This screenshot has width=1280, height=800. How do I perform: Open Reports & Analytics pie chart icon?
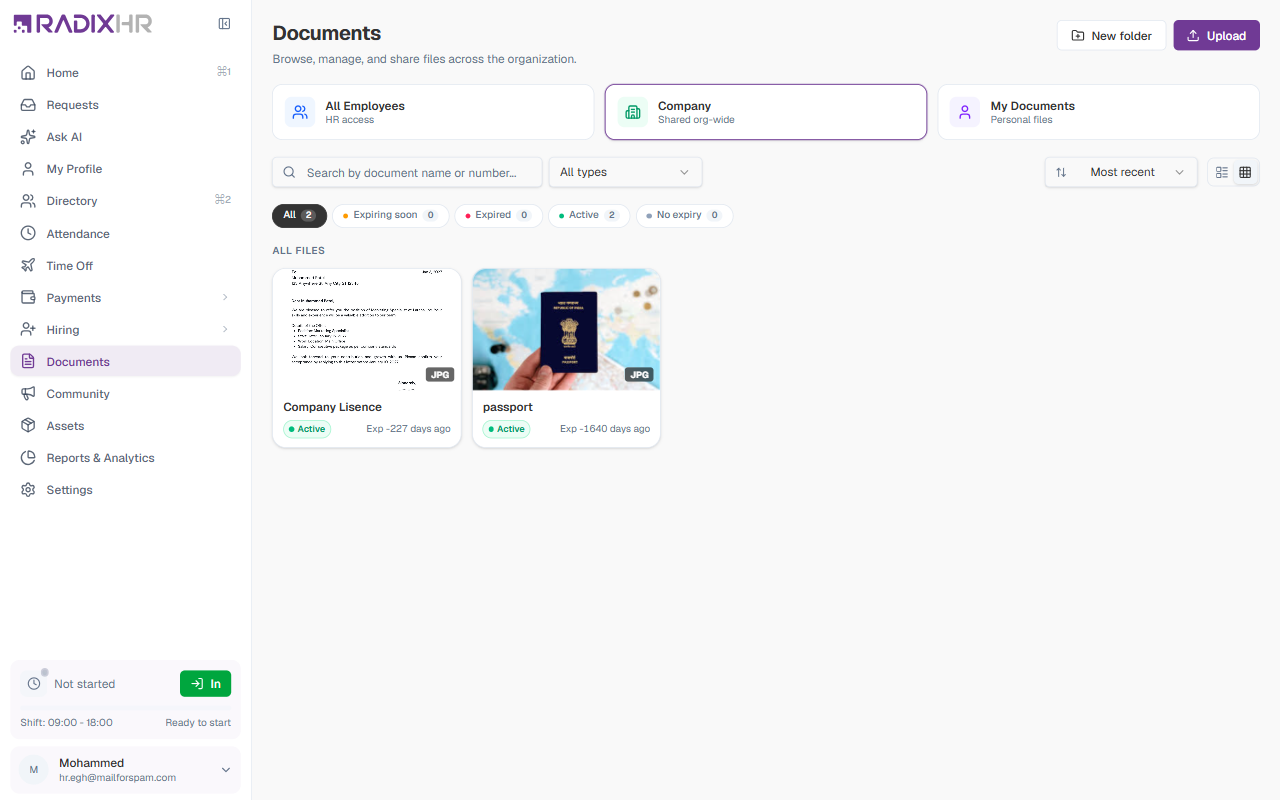28,458
